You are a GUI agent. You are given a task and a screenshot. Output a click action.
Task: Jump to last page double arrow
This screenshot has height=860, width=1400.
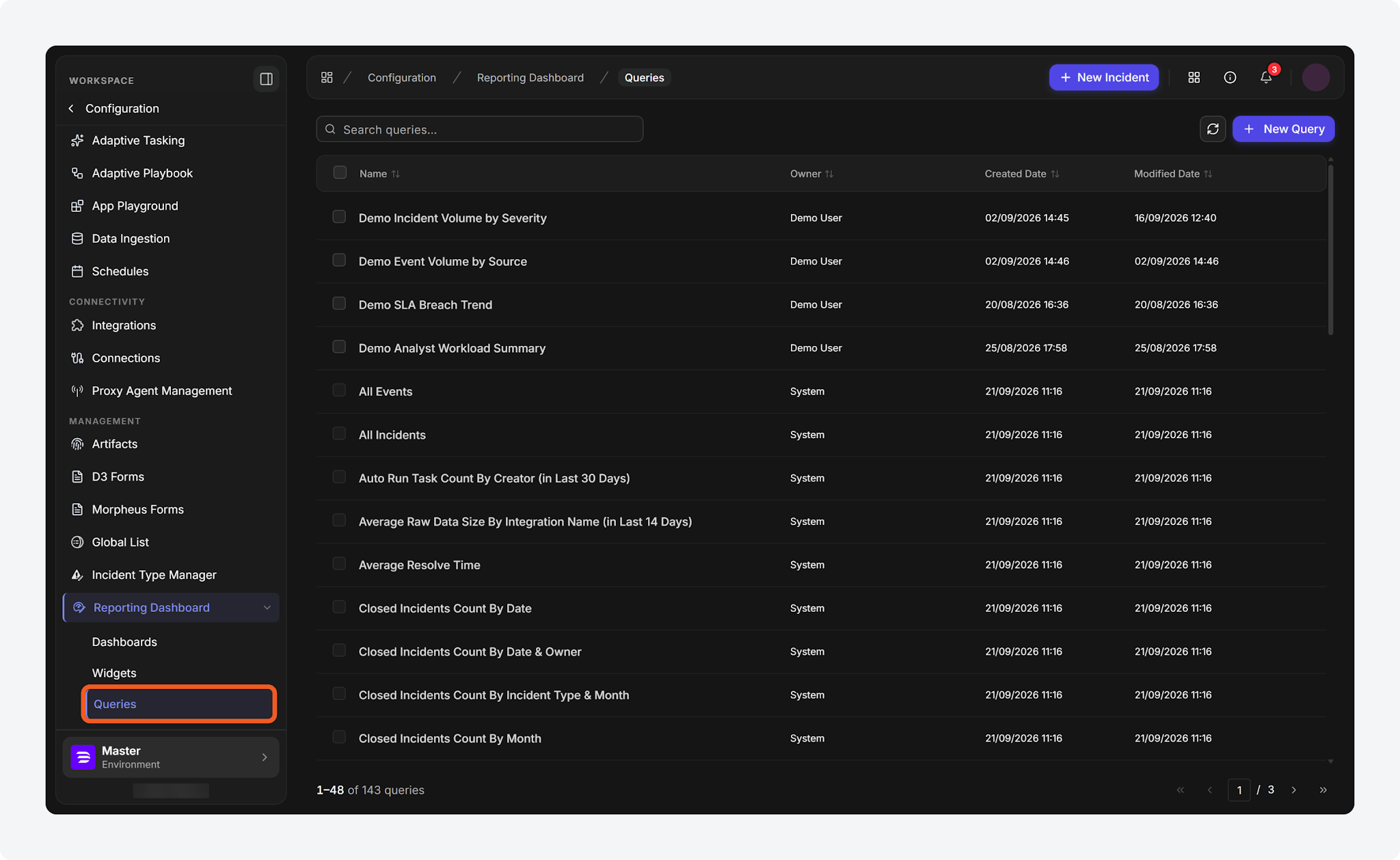pyautogui.click(x=1323, y=790)
